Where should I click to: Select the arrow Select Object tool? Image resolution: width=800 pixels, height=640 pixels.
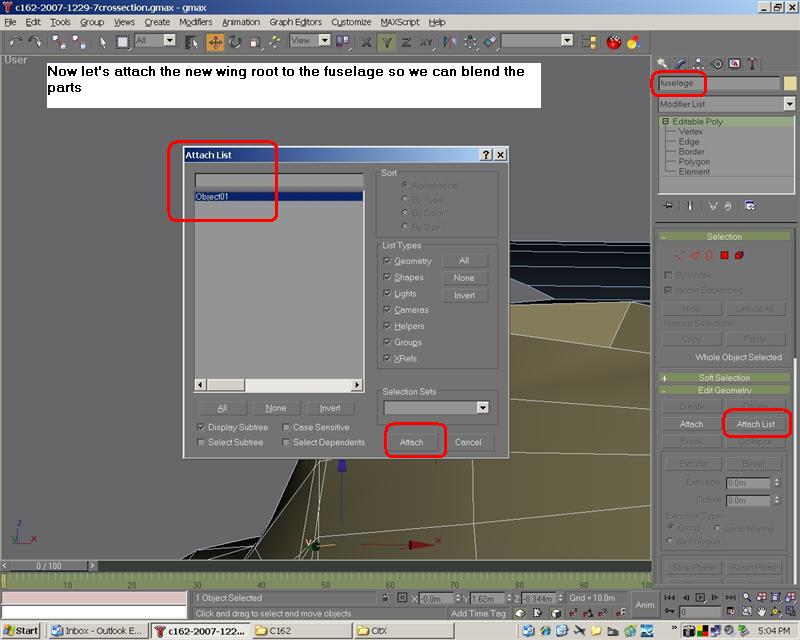103,42
